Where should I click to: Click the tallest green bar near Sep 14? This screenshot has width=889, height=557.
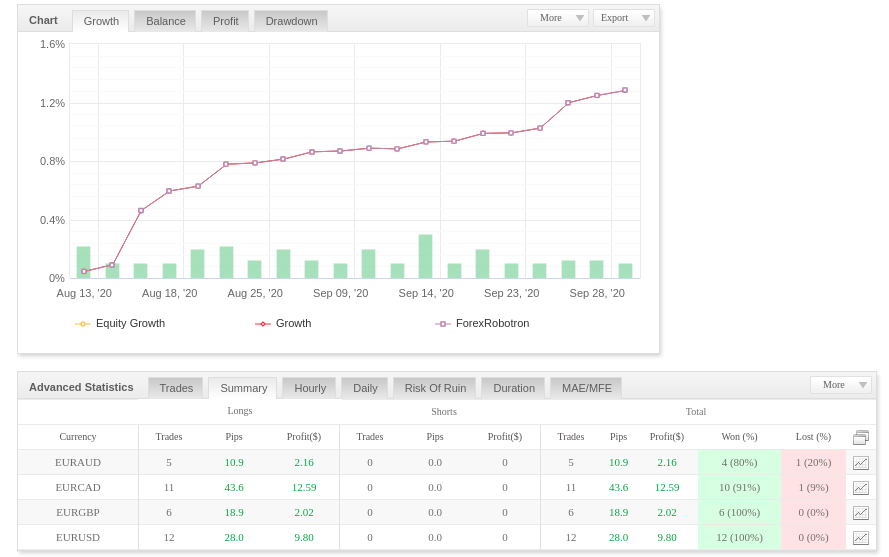pyautogui.click(x=425, y=256)
